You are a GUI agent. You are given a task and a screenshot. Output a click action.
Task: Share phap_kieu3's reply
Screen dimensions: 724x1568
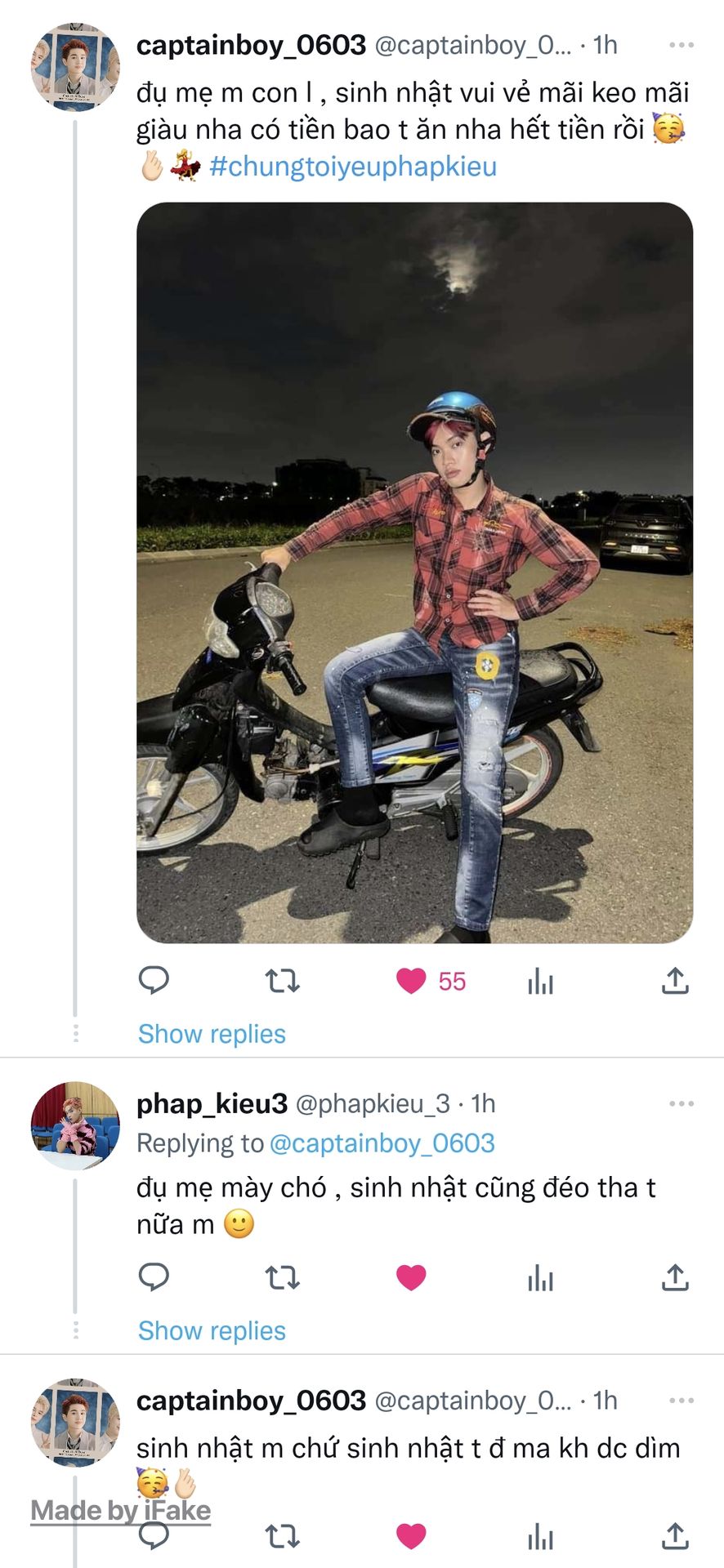click(675, 1277)
